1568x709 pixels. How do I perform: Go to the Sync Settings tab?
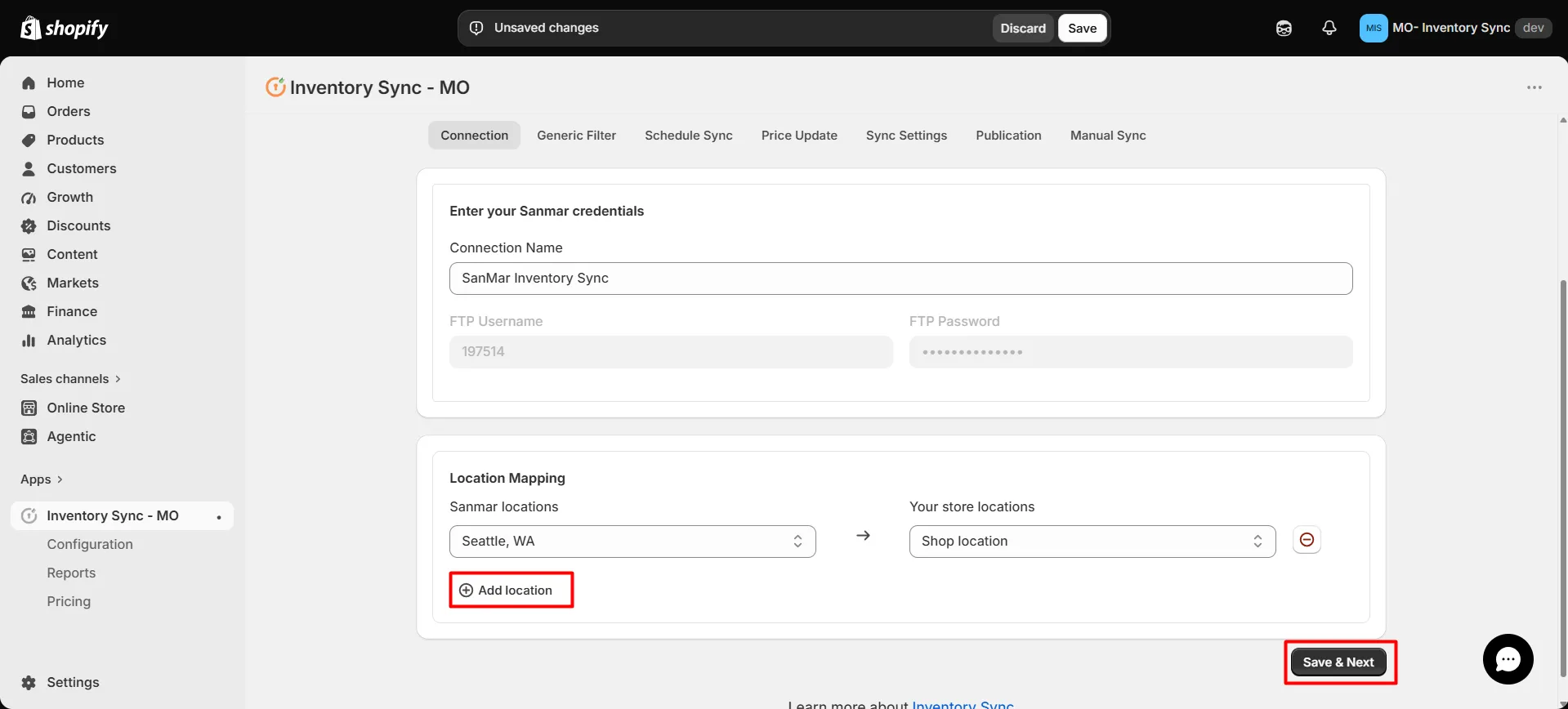pos(906,136)
